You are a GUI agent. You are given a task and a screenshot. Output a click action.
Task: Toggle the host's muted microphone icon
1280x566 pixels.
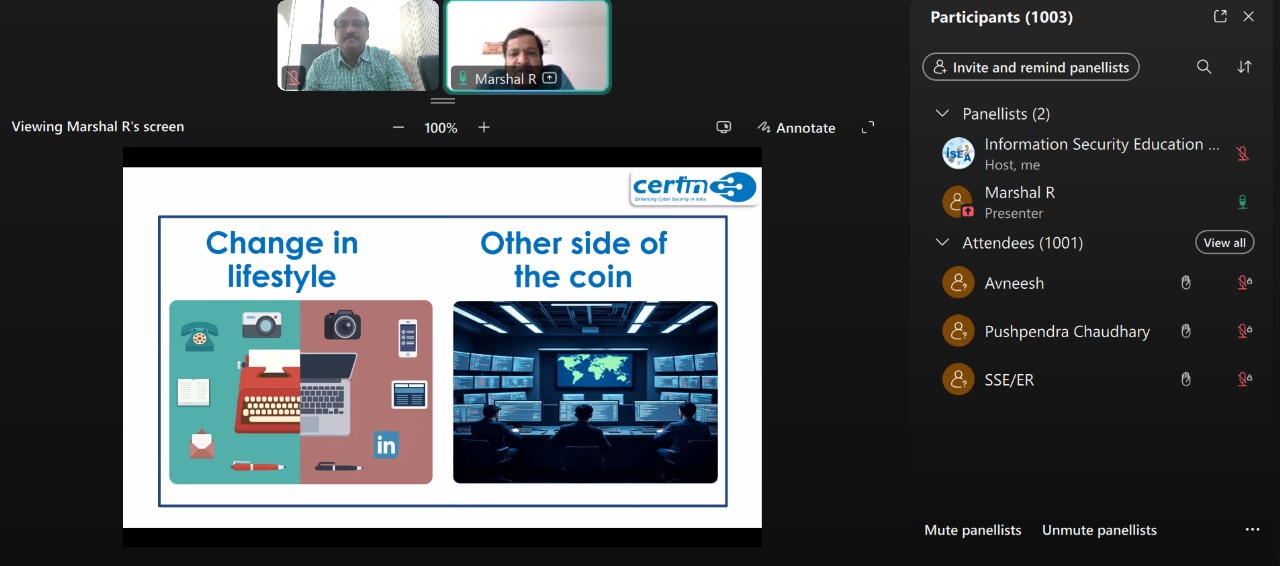[1242, 154]
